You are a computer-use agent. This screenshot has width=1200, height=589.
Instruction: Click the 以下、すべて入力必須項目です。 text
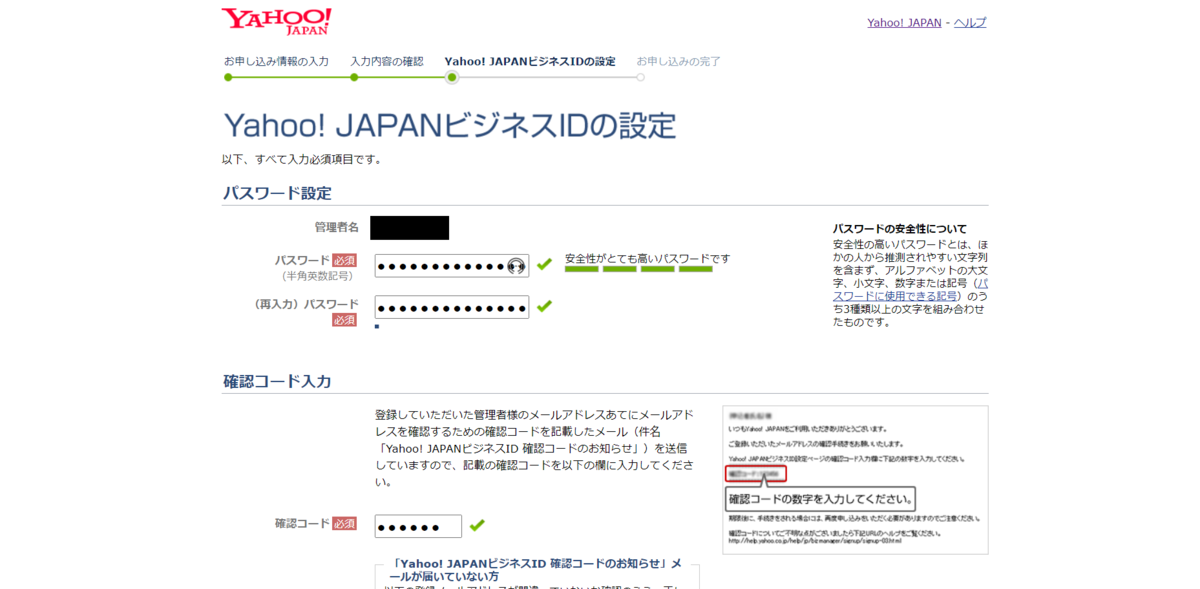tap(304, 159)
